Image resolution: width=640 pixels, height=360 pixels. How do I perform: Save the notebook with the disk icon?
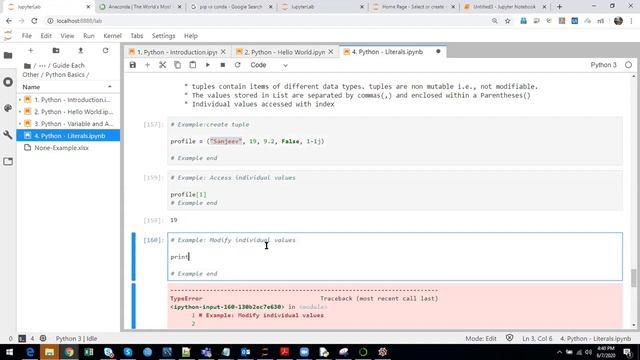(x=133, y=65)
